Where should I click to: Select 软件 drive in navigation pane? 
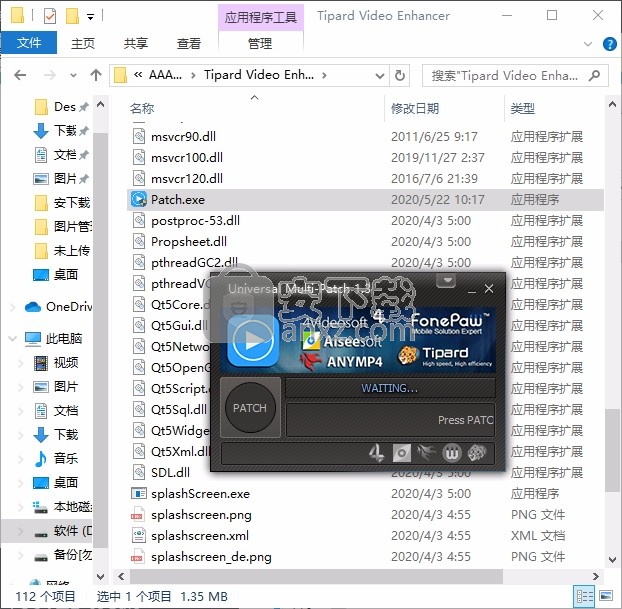(x=63, y=530)
